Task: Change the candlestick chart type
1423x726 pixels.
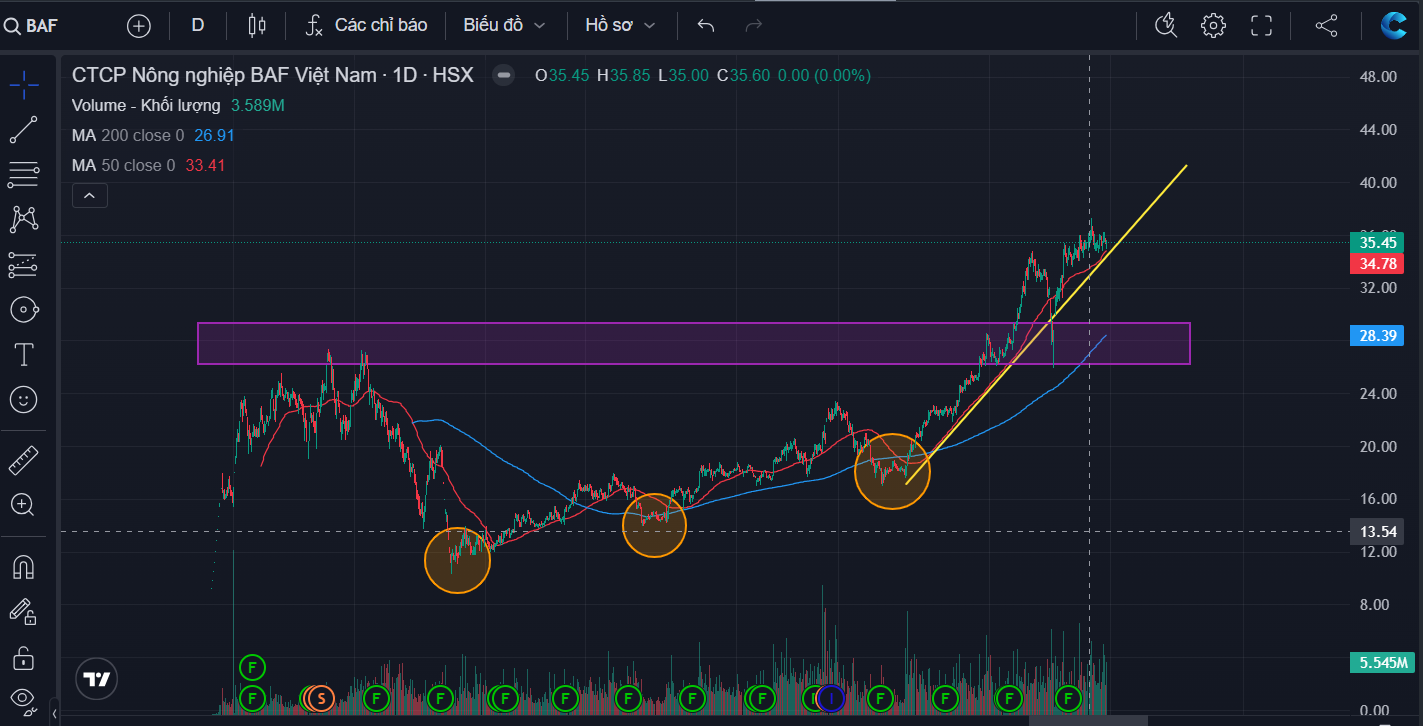Action: pos(256,25)
